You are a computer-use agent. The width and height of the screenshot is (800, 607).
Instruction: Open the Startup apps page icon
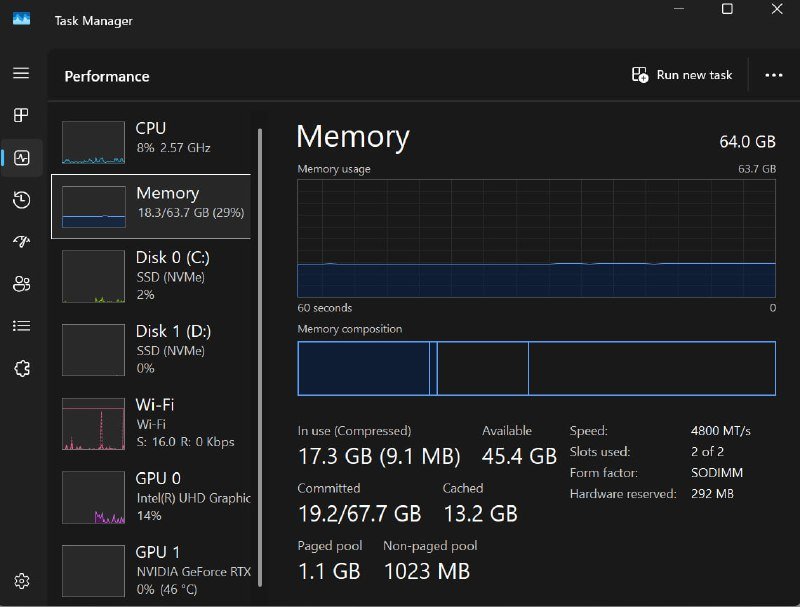(21, 242)
